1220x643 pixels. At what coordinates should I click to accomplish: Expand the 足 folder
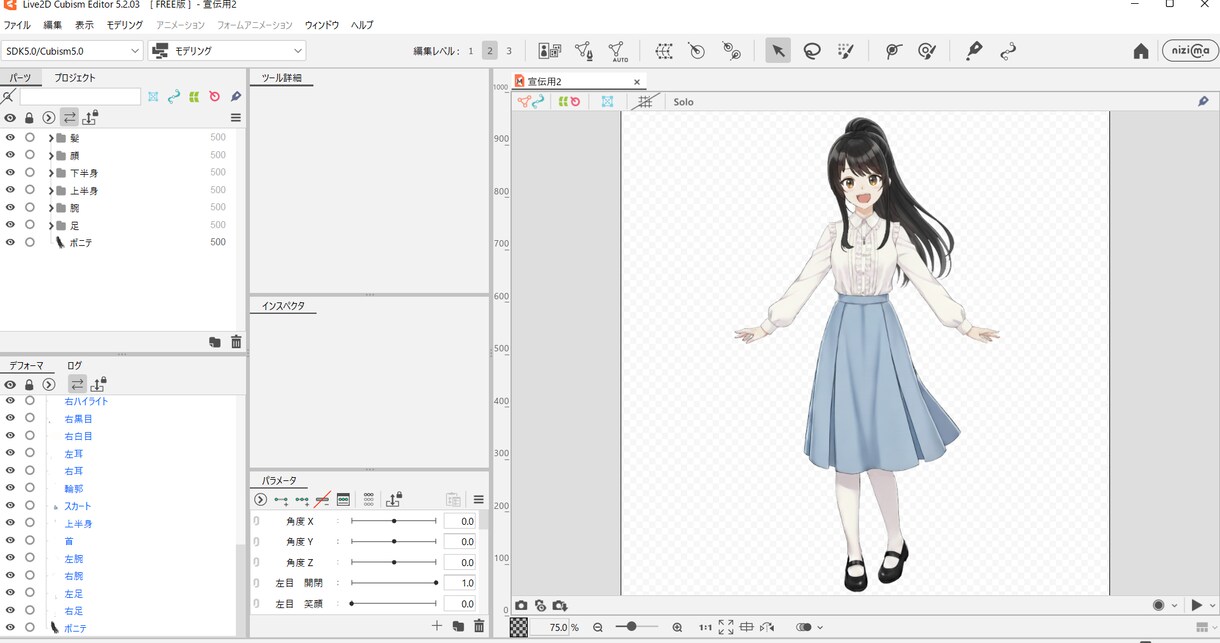pyautogui.click(x=51, y=225)
